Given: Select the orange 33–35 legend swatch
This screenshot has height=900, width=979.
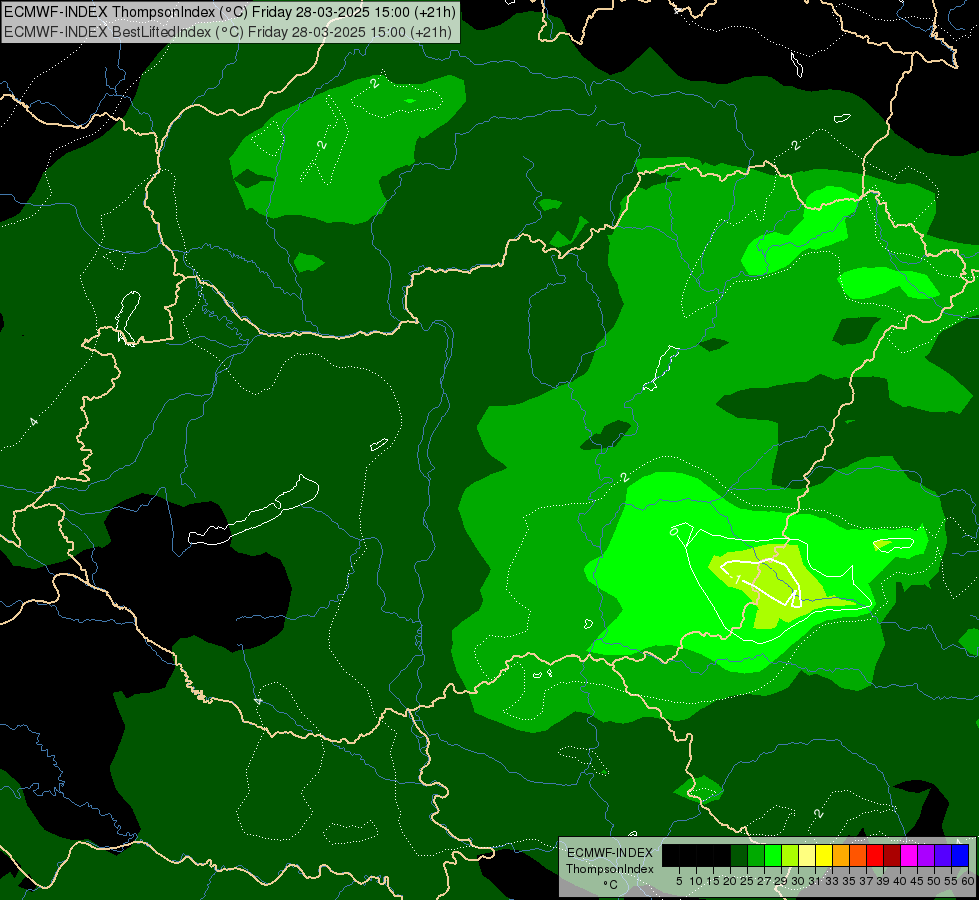Looking at the screenshot, I should click(x=841, y=856).
